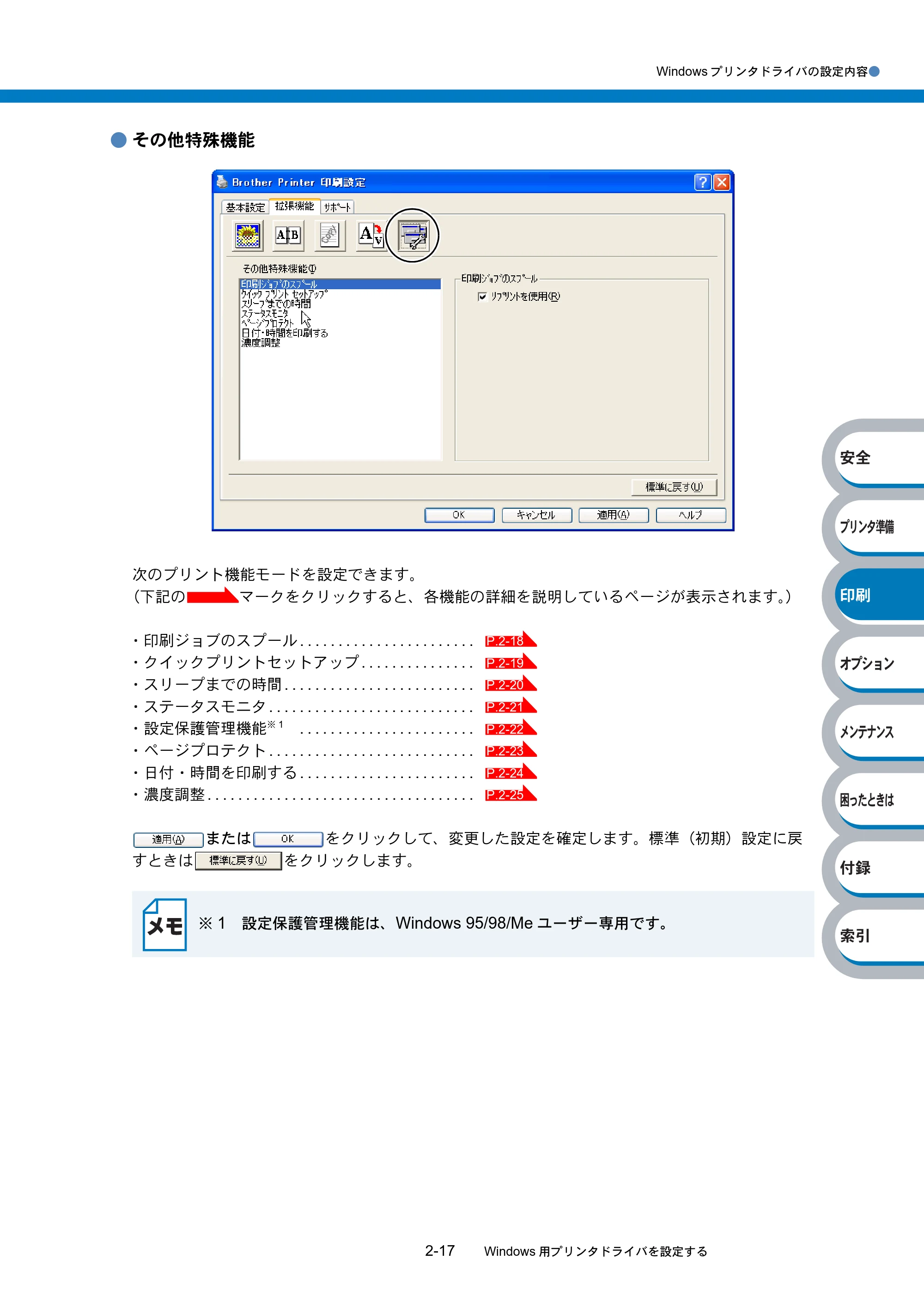Viewport: 924px width, 1308px height.
Task: Open the サポート tab
Action: (x=337, y=207)
